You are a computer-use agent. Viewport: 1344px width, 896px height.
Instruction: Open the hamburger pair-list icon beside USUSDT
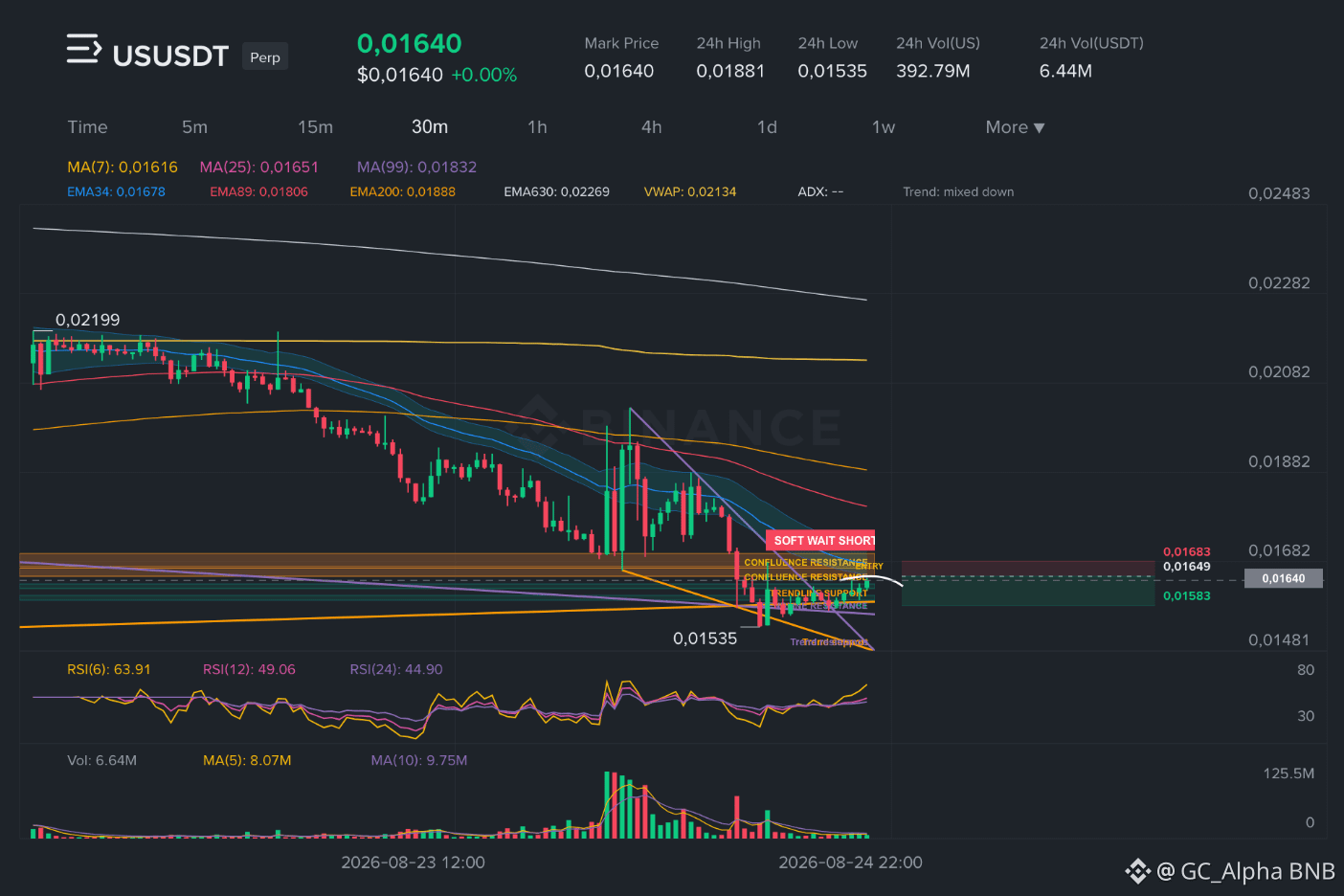point(83,49)
